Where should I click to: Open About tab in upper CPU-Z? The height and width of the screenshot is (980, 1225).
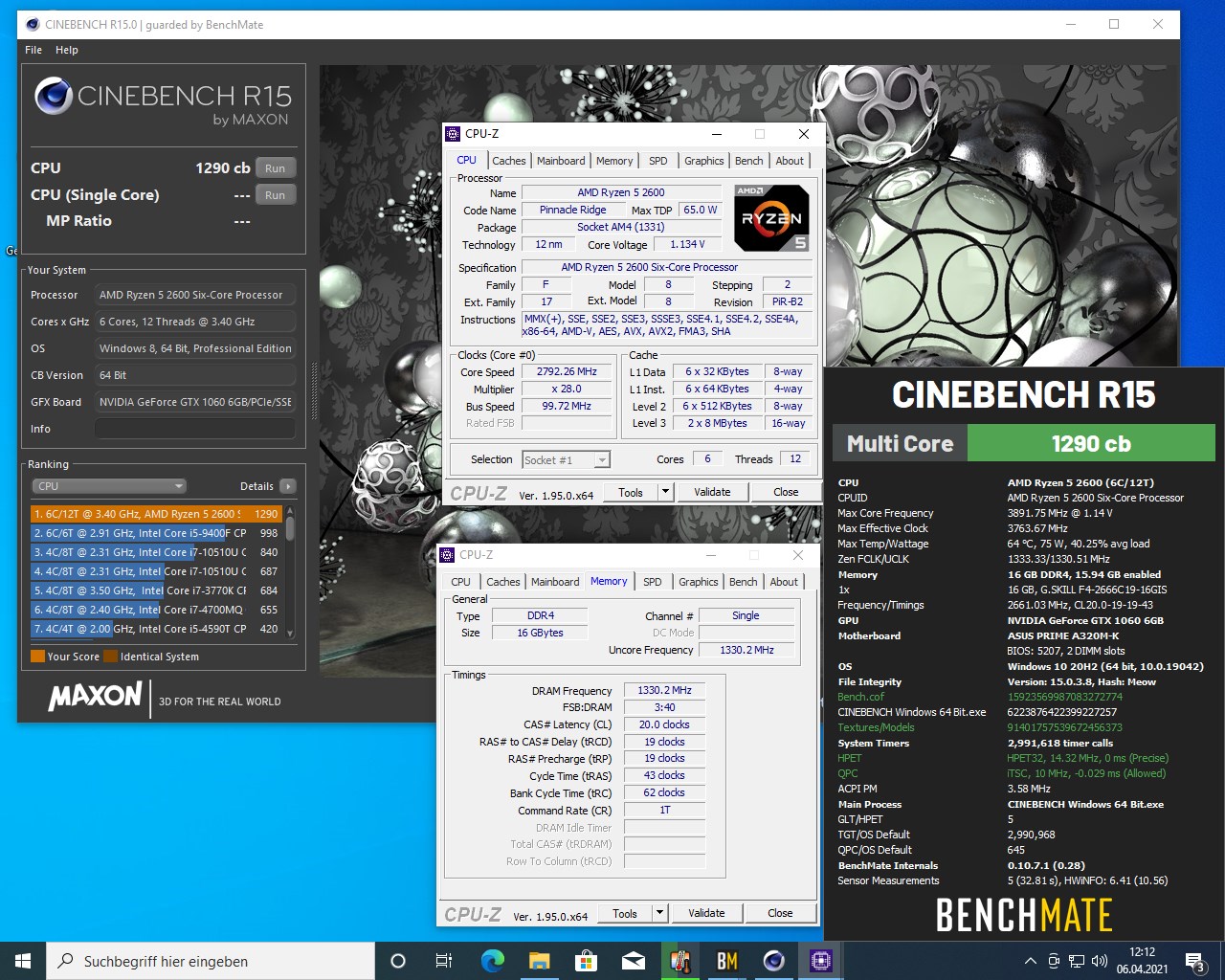point(790,161)
